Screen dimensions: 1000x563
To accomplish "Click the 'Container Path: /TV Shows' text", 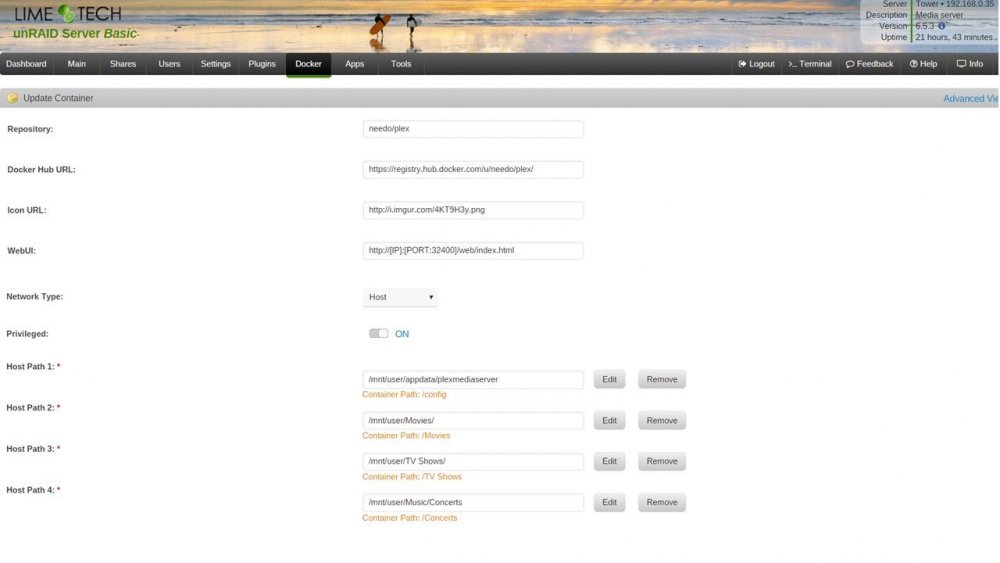I will click(412, 477).
